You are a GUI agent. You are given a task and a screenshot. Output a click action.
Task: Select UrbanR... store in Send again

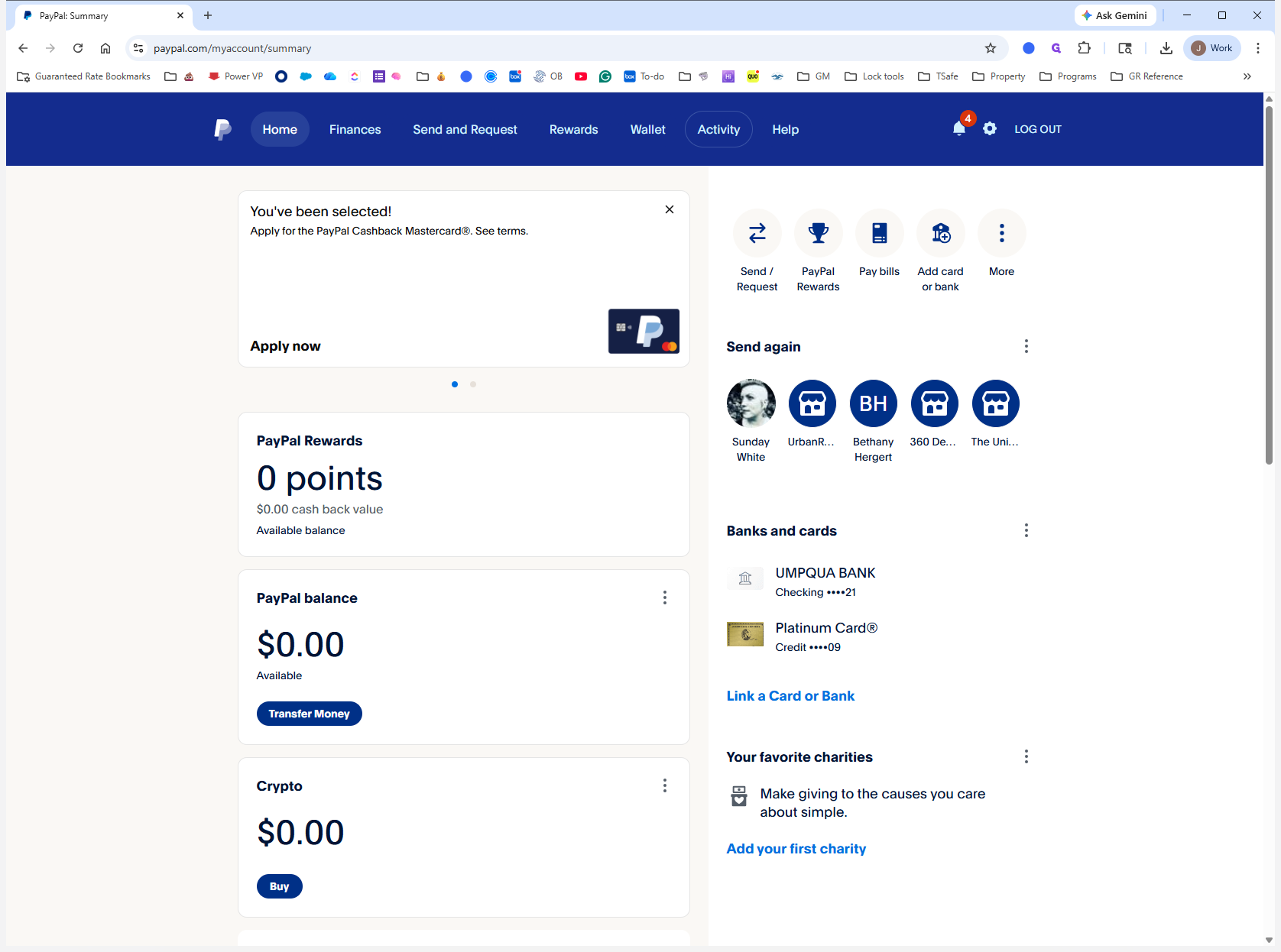812,403
